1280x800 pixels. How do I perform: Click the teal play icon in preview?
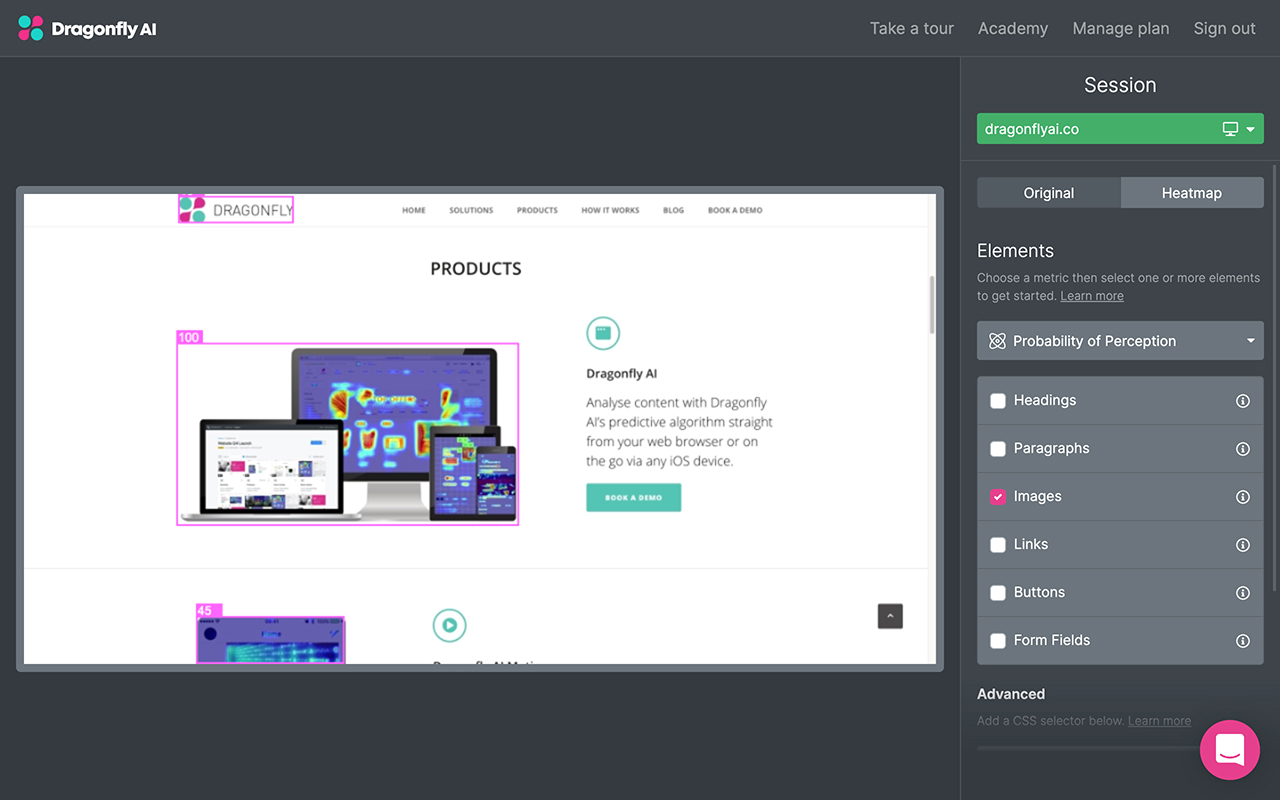pos(450,625)
